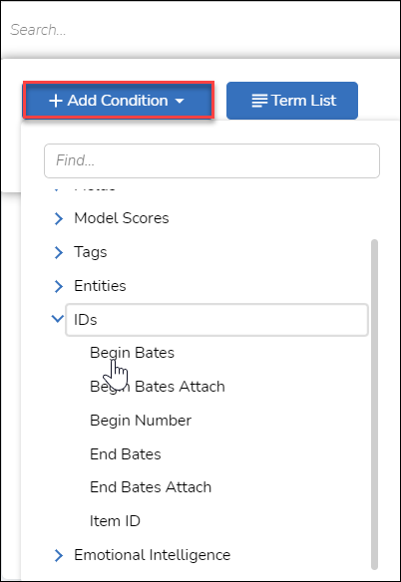
Task: Click the plus icon in Add Condition
Action: [55, 101]
